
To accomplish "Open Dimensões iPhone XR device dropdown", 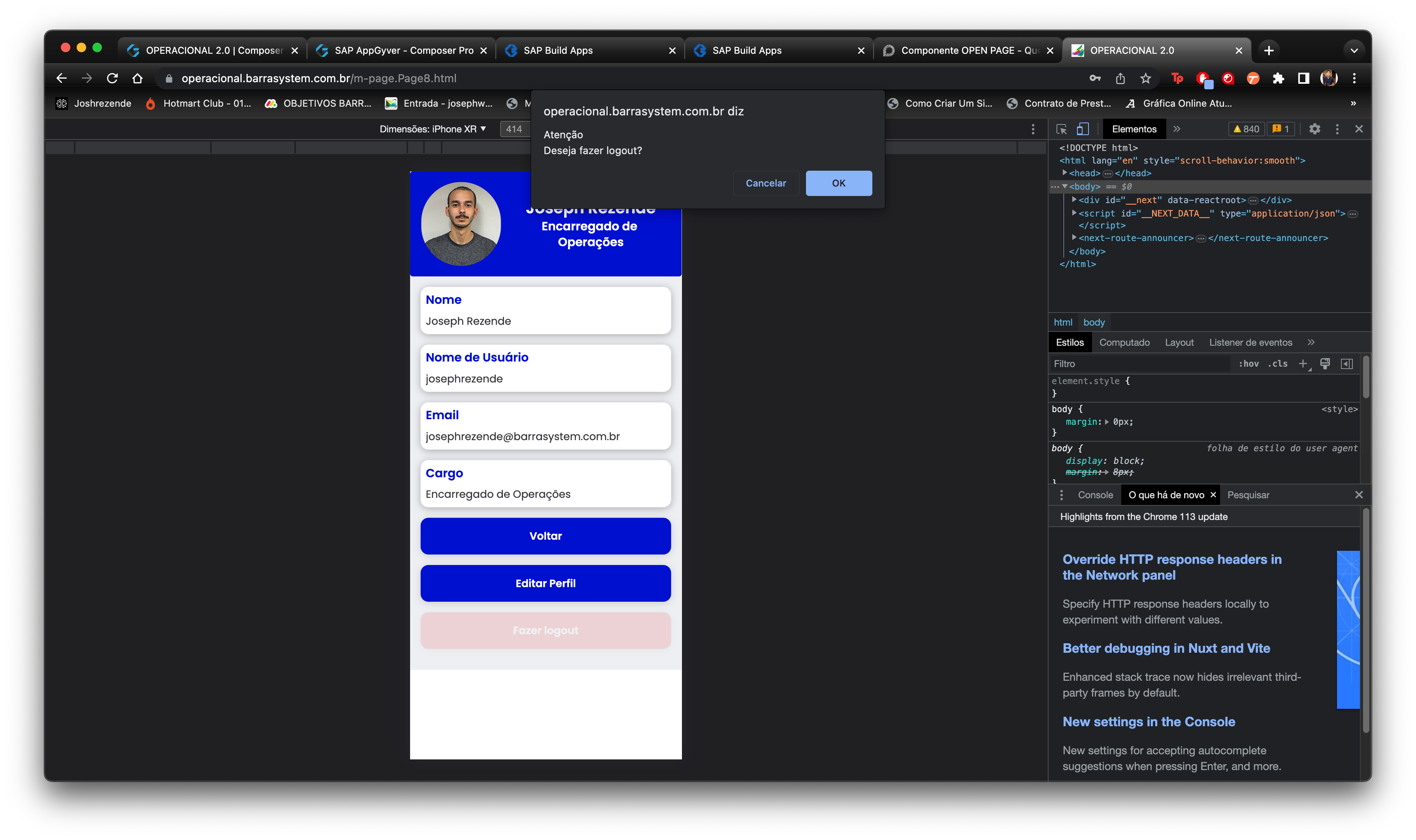I will (432, 129).
